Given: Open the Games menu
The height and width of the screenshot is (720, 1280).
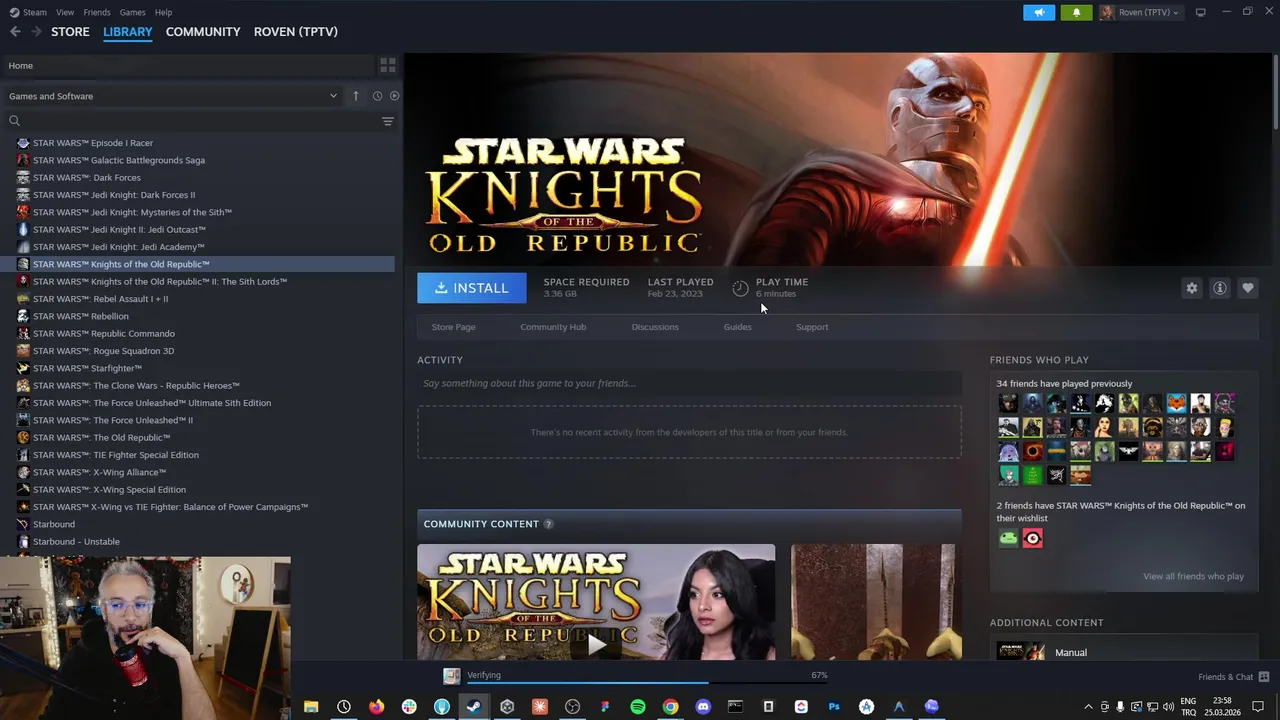Looking at the screenshot, I should click(132, 12).
